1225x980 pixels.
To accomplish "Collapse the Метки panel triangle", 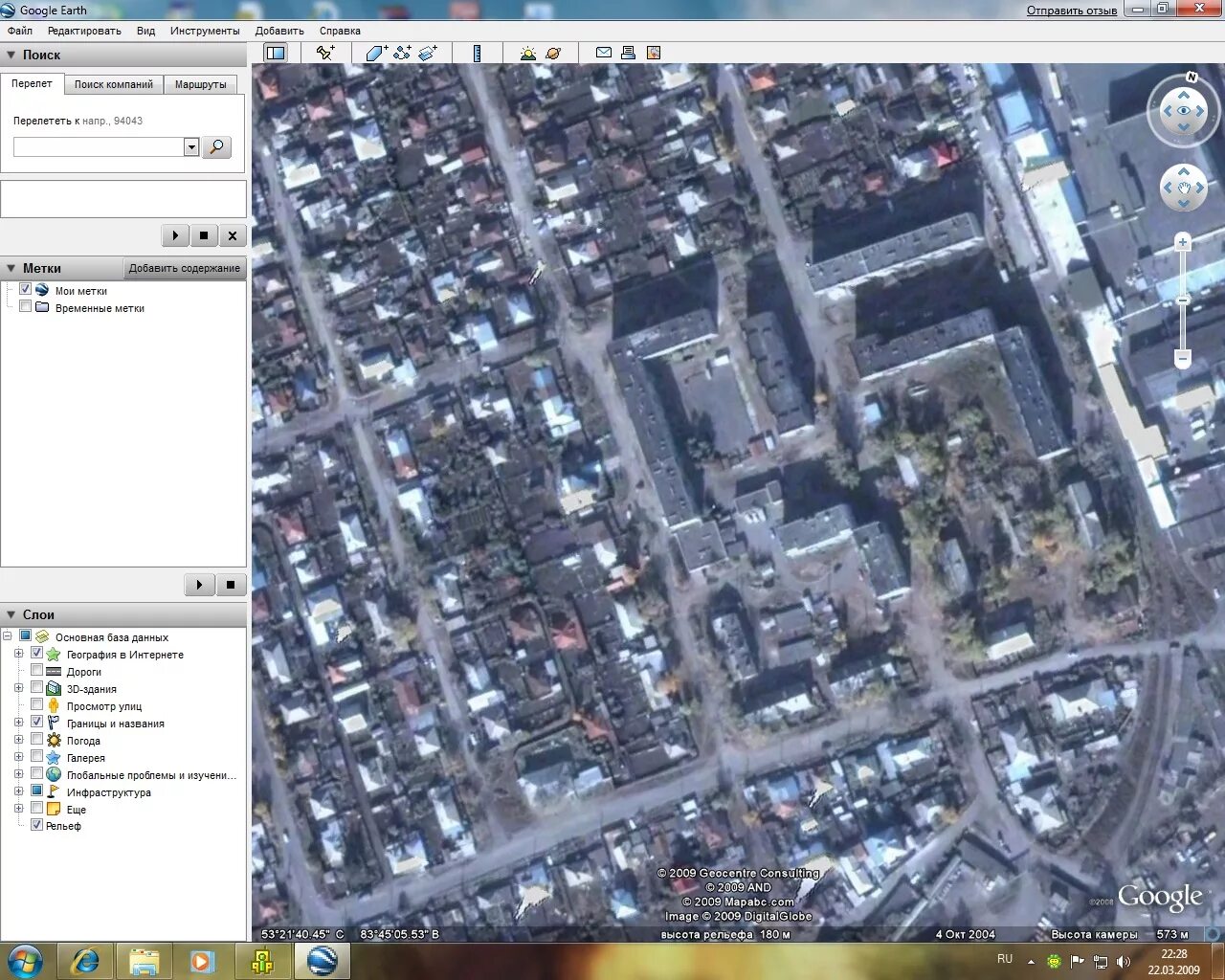I will pos(11,269).
